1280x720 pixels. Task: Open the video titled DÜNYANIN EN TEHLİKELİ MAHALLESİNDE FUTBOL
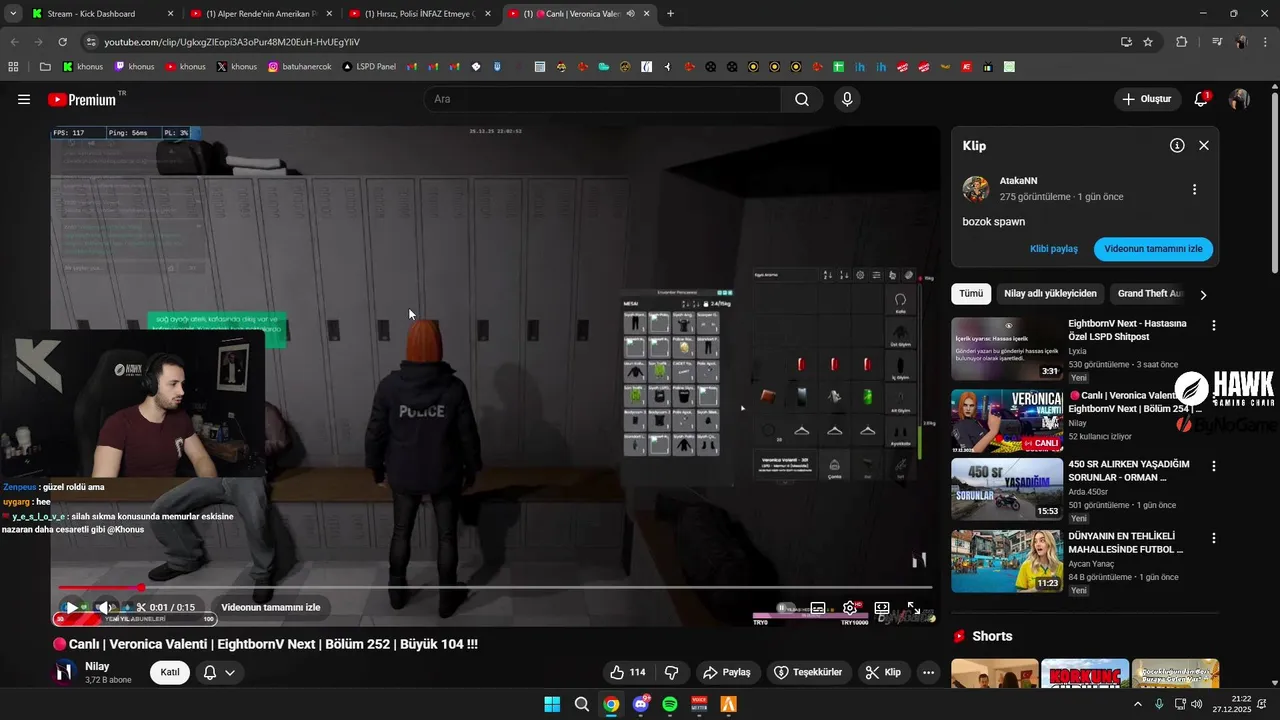[1126, 543]
